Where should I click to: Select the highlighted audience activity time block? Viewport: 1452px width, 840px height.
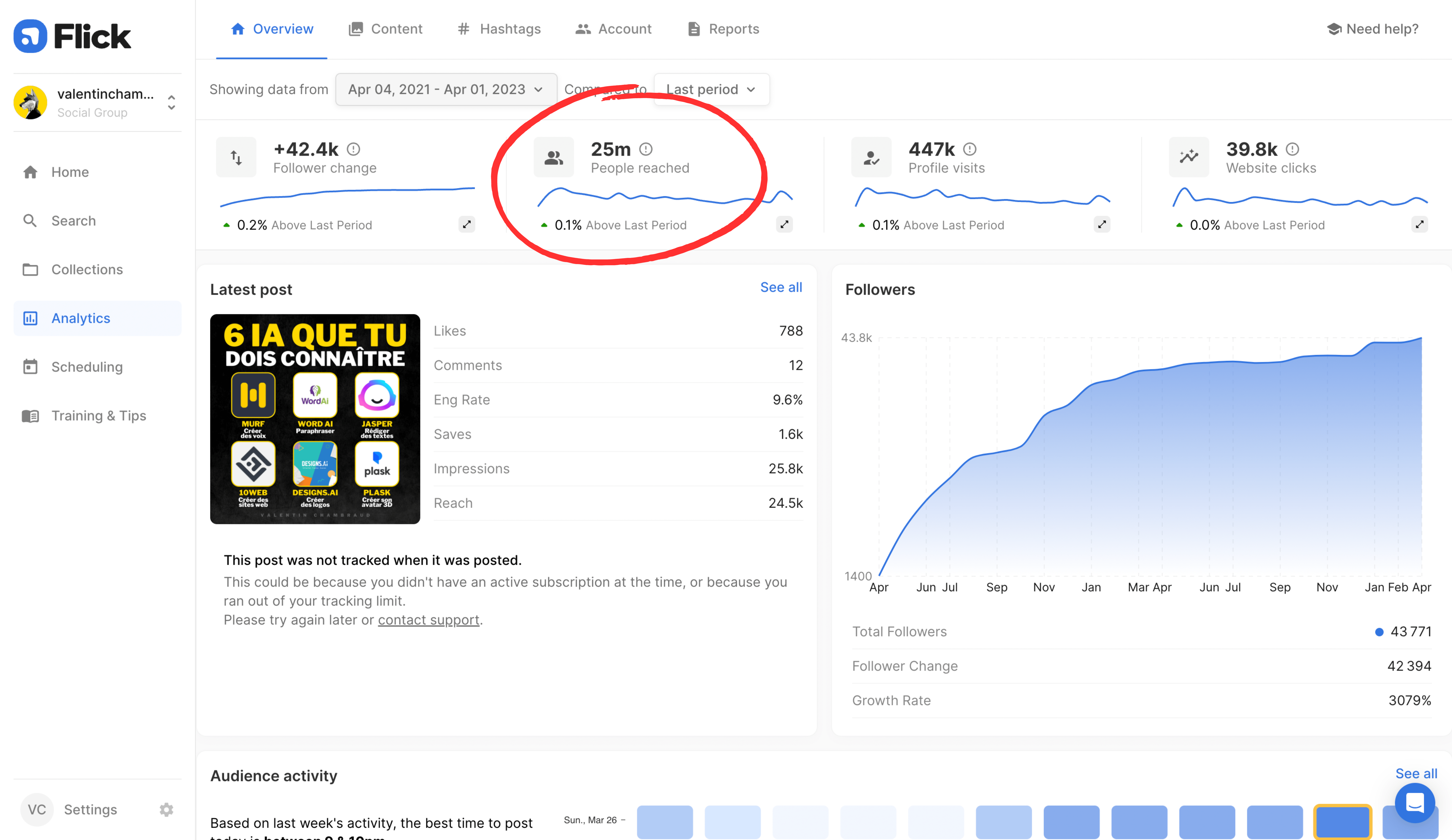1342,822
